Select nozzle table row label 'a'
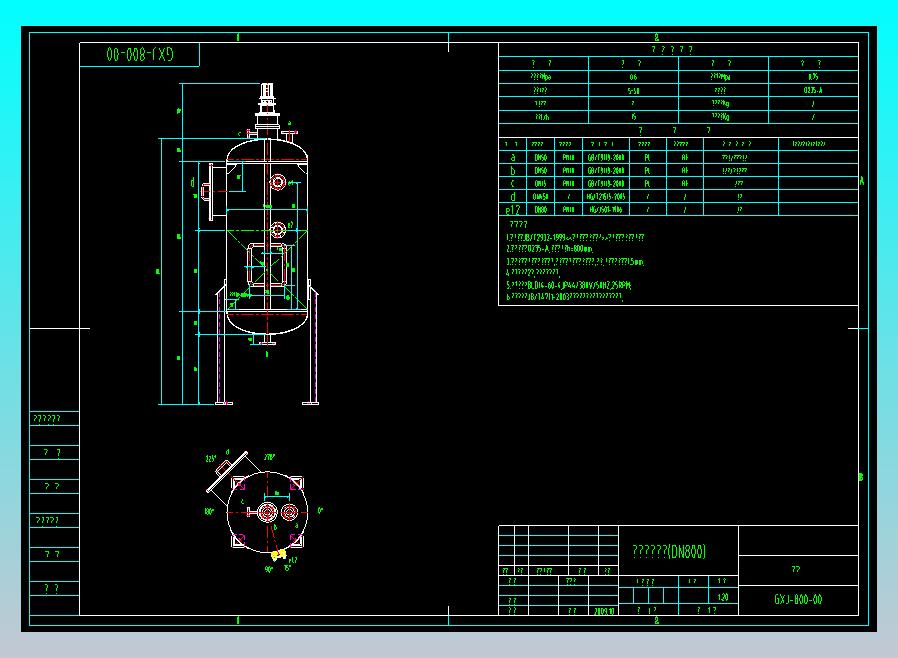Screen dimensions: 898x658 pos(513,157)
